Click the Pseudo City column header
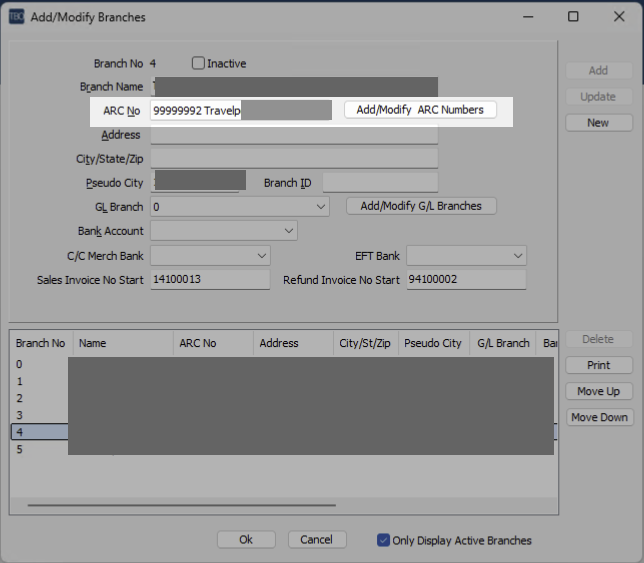This screenshot has height=563, width=644. [432, 343]
